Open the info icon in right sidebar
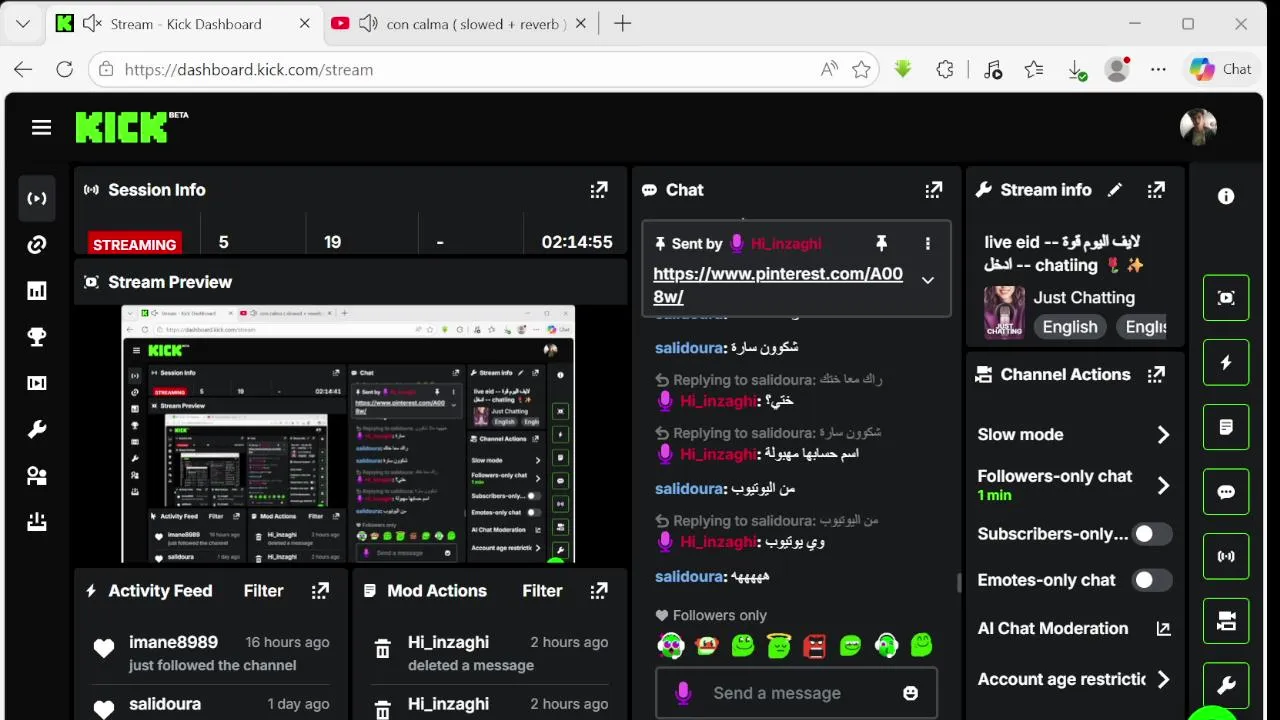1280x720 pixels. (x=1226, y=197)
